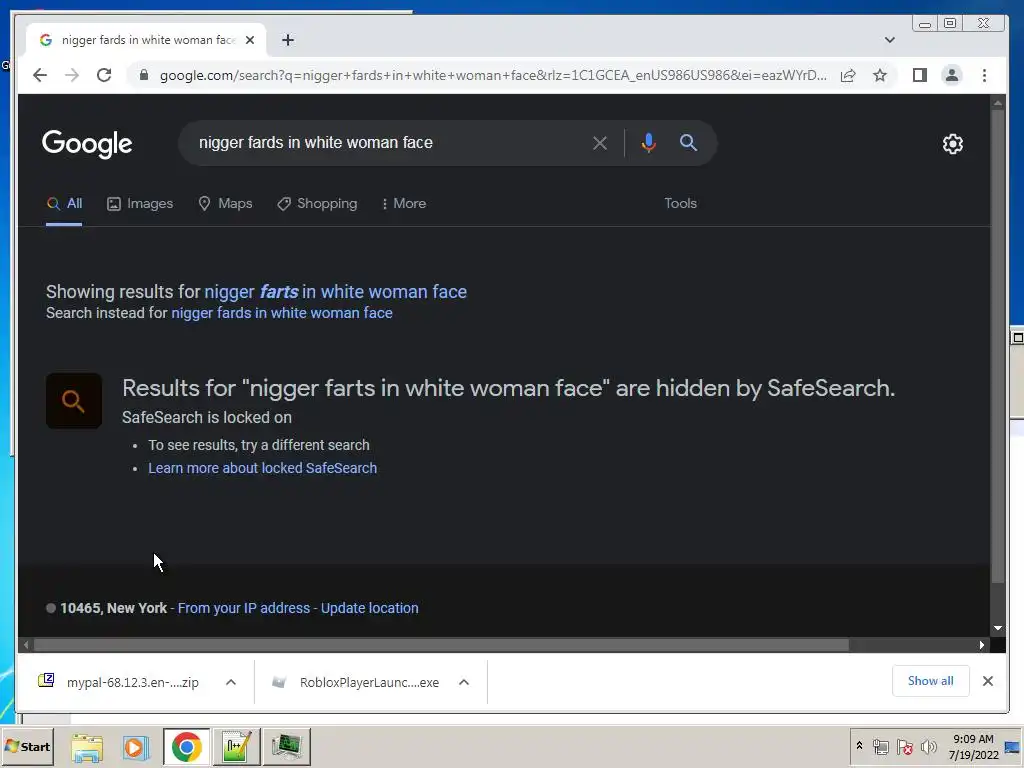
Task: Click the Chrome taskbar icon
Action: tap(187, 747)
